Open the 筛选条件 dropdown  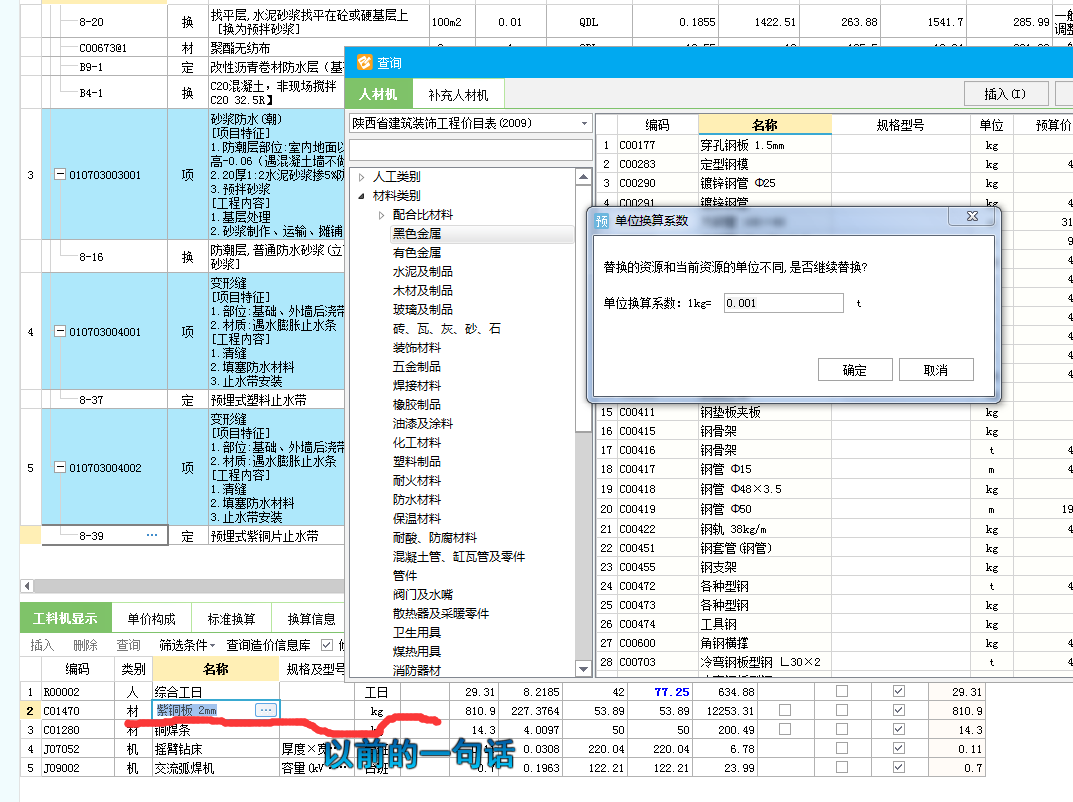(x=187, y=645)
